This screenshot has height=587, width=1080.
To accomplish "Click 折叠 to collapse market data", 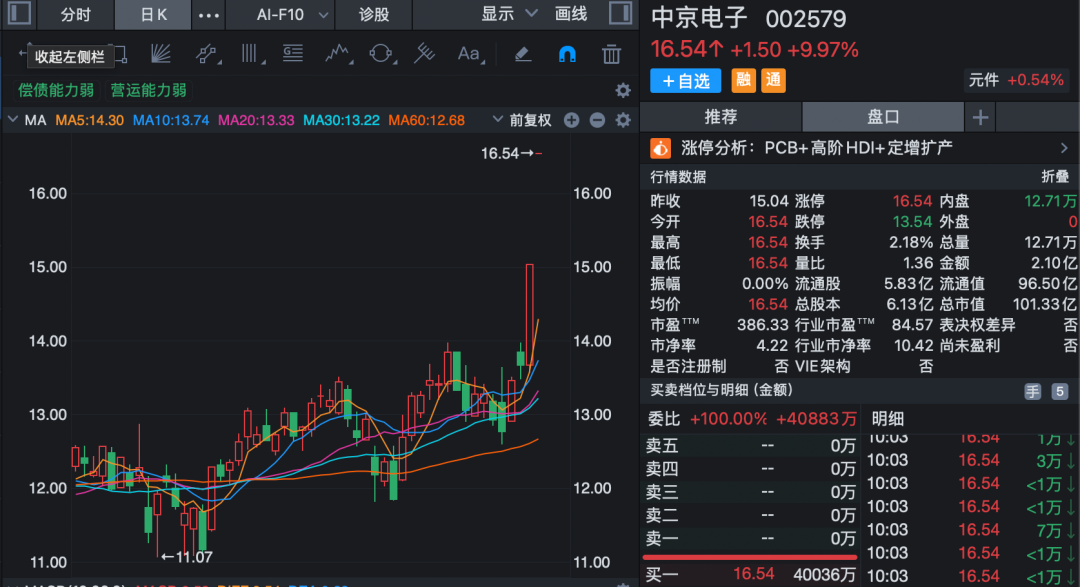I will pos(1055,177).
